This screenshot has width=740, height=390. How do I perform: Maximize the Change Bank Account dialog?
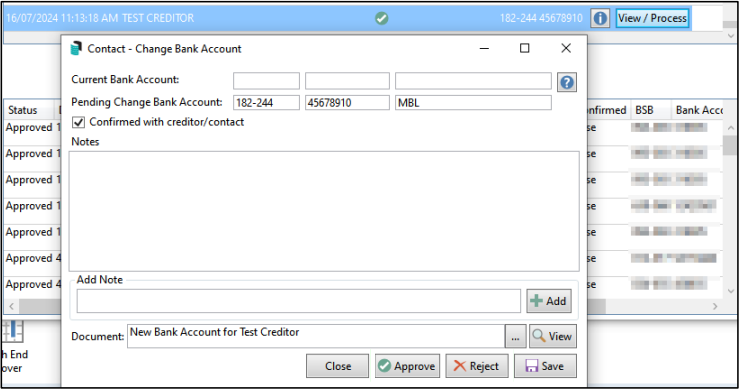524,48
